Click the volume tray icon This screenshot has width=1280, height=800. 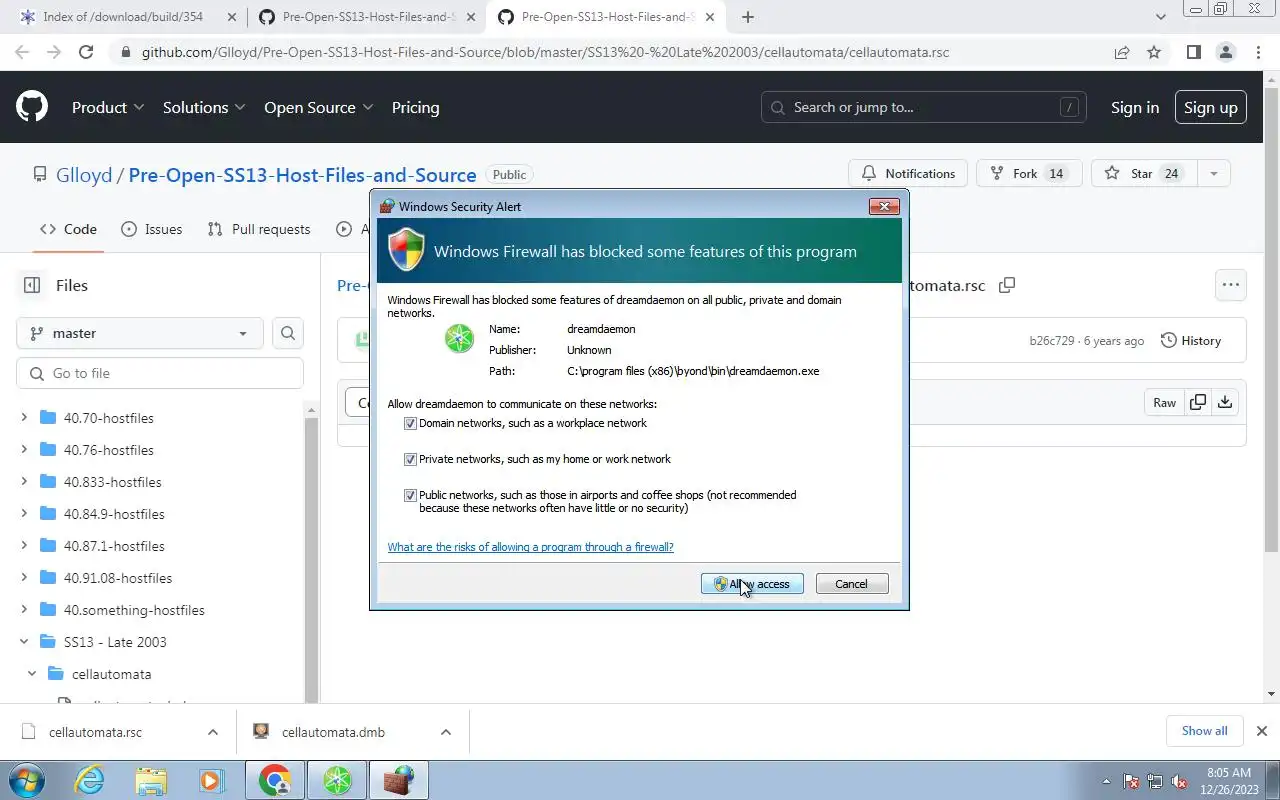pyautogui.click(x=1180, y=781)
